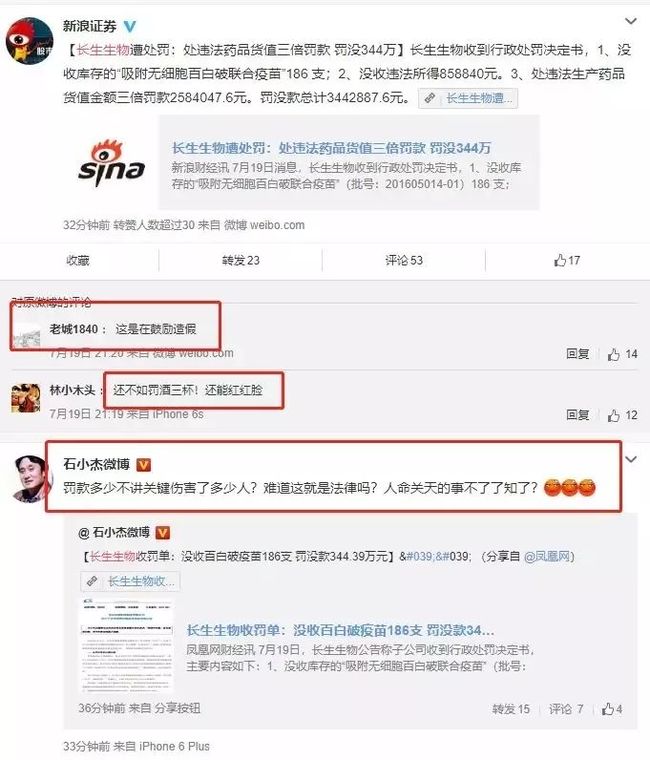Open article title 长生物遭处罚 link

331,148
